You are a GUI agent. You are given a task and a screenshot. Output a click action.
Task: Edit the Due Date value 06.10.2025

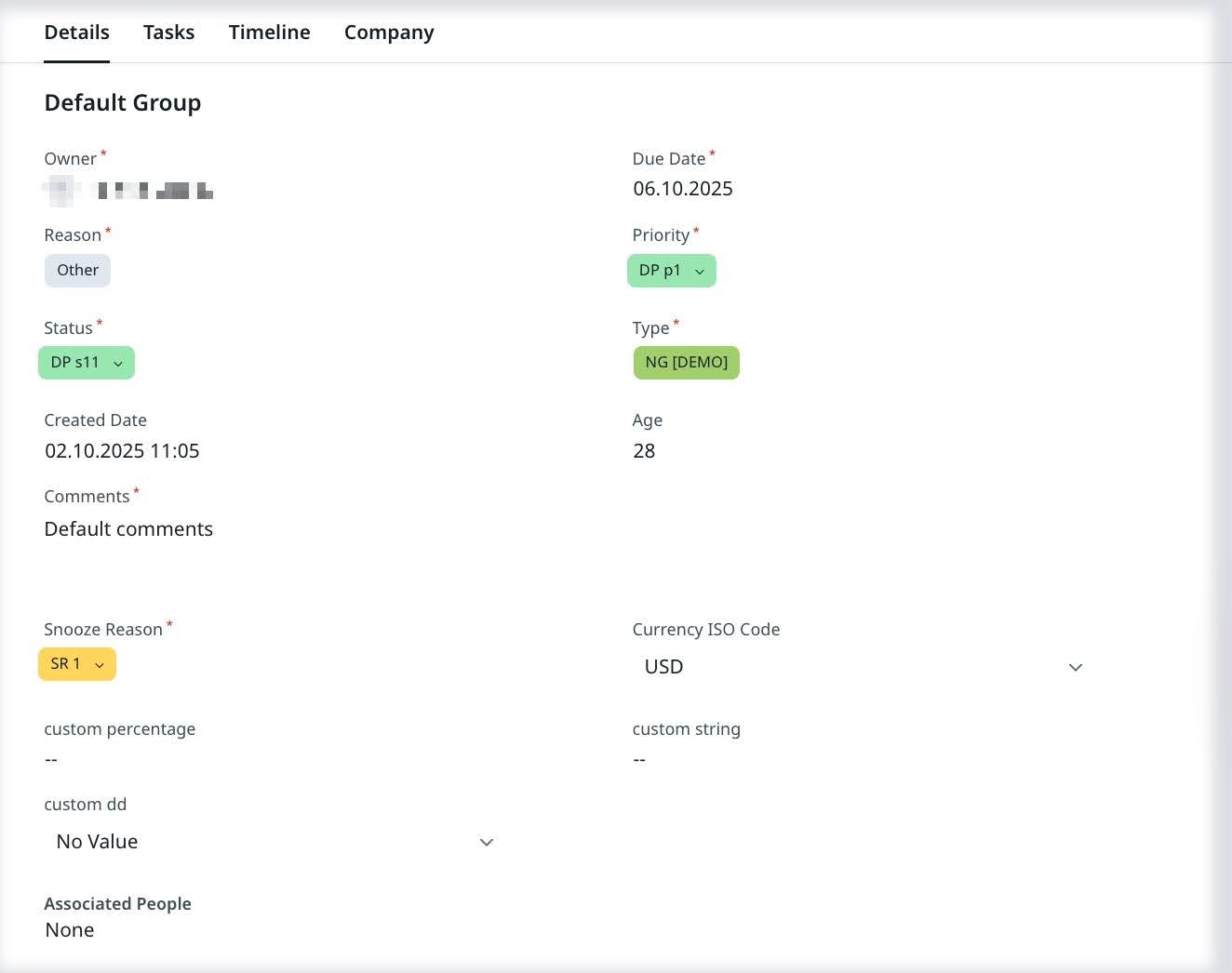(x=682, y=188)
